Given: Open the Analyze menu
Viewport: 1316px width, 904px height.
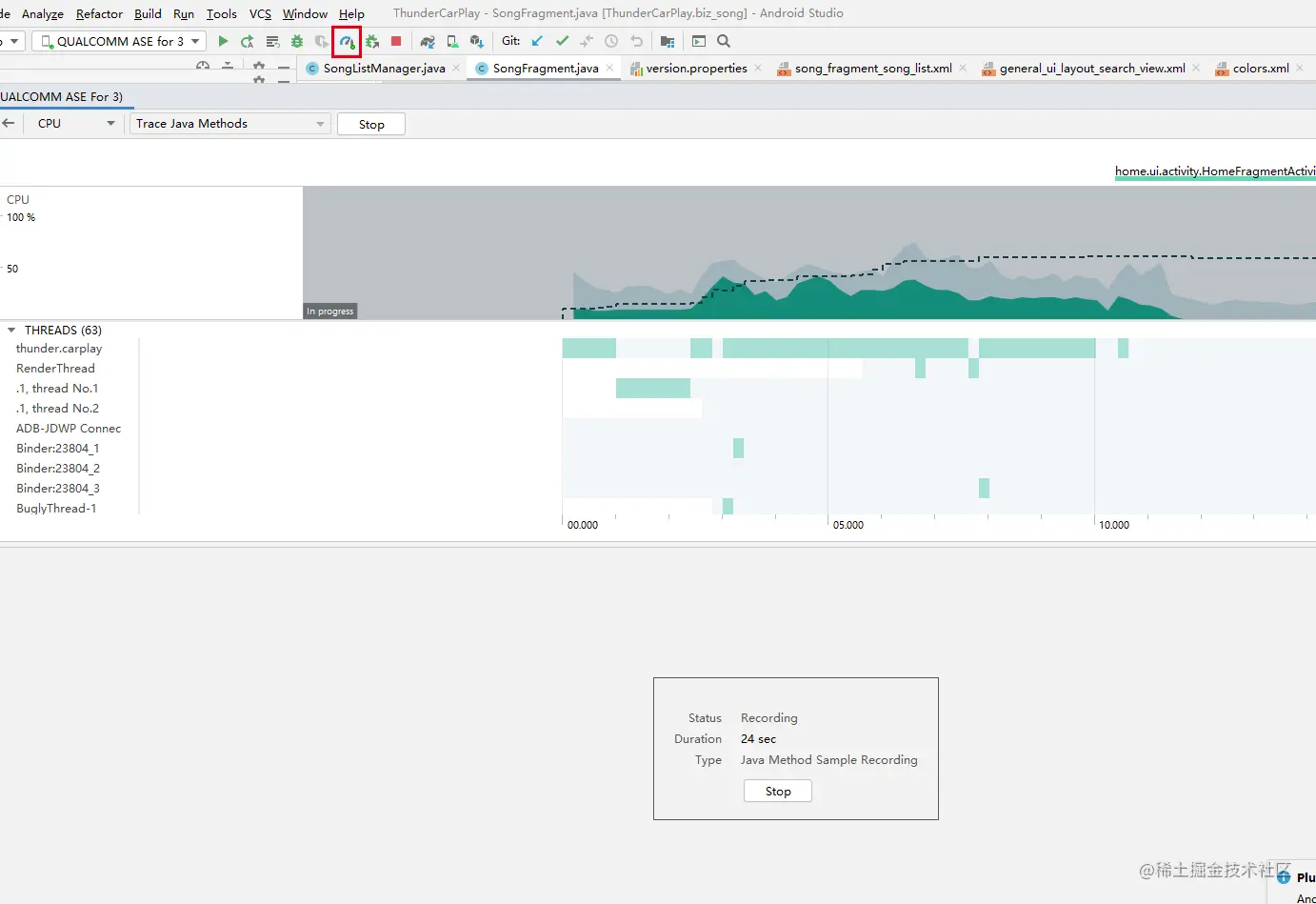Looking at the screenshot, I should 43,13.
